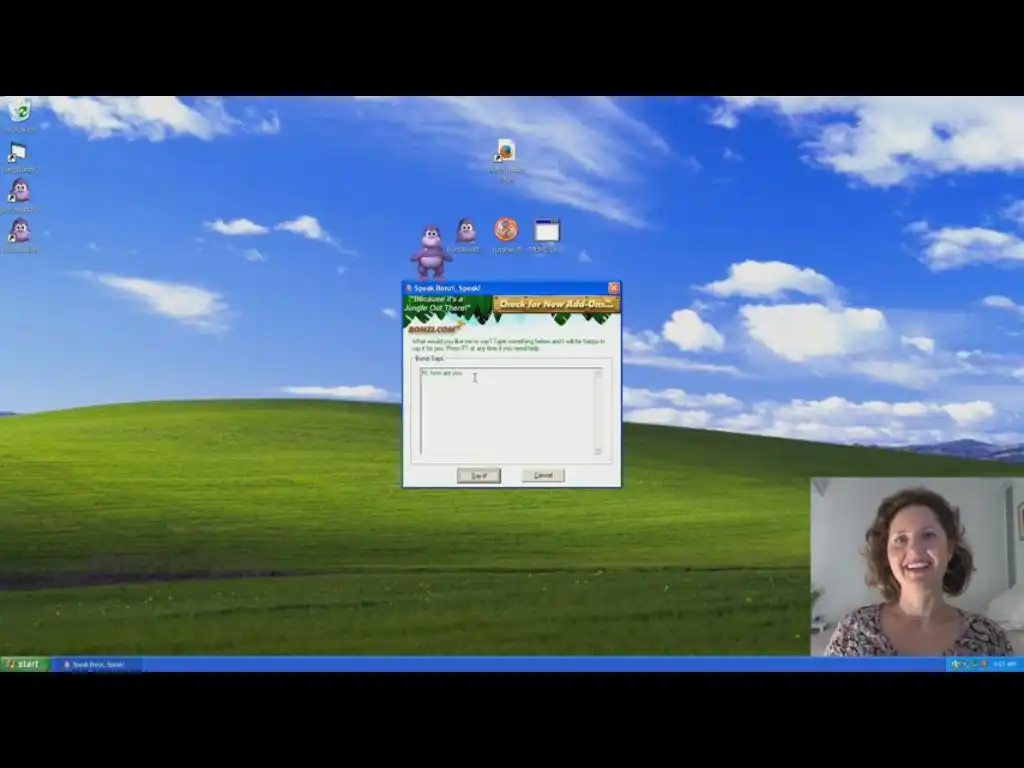
Task: Click the Check for New Add-Ons banner
Action: (556, 304)
